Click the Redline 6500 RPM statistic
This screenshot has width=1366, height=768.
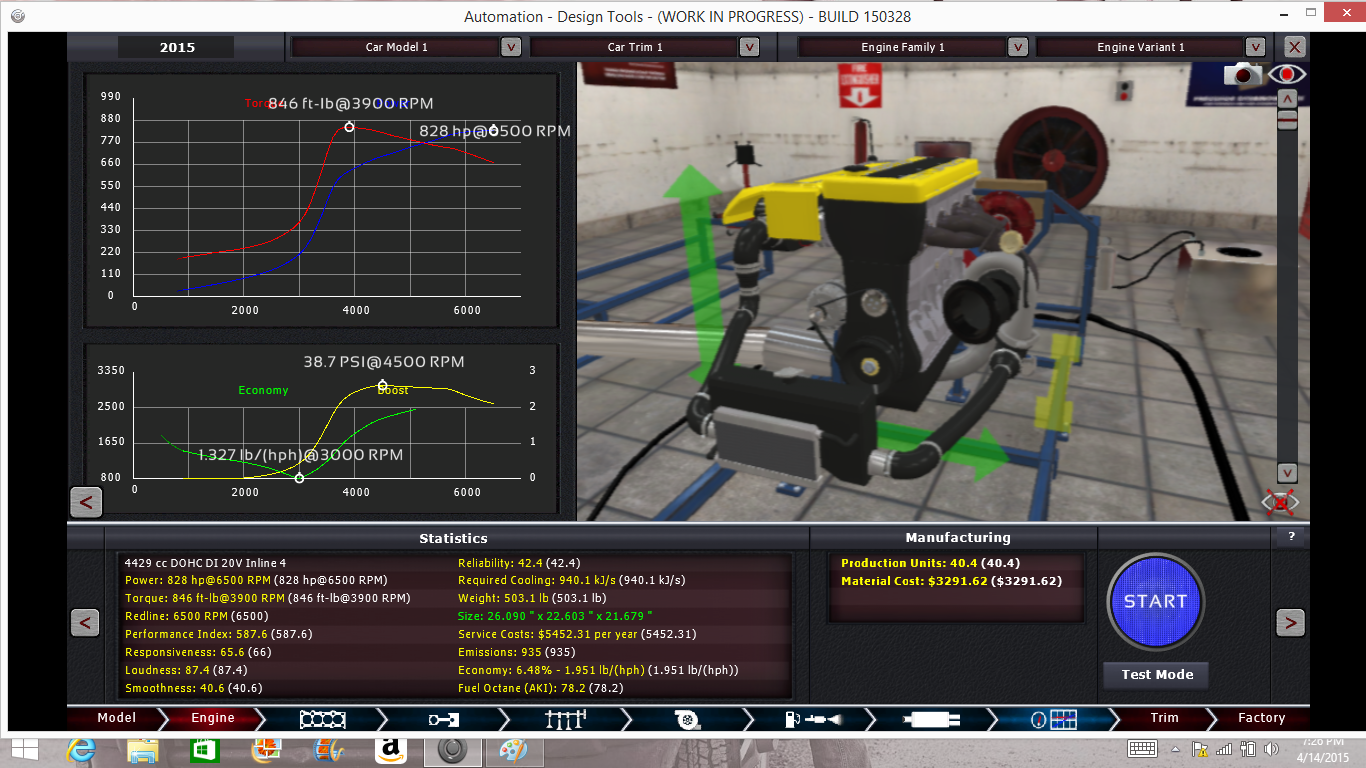[196, 616]
